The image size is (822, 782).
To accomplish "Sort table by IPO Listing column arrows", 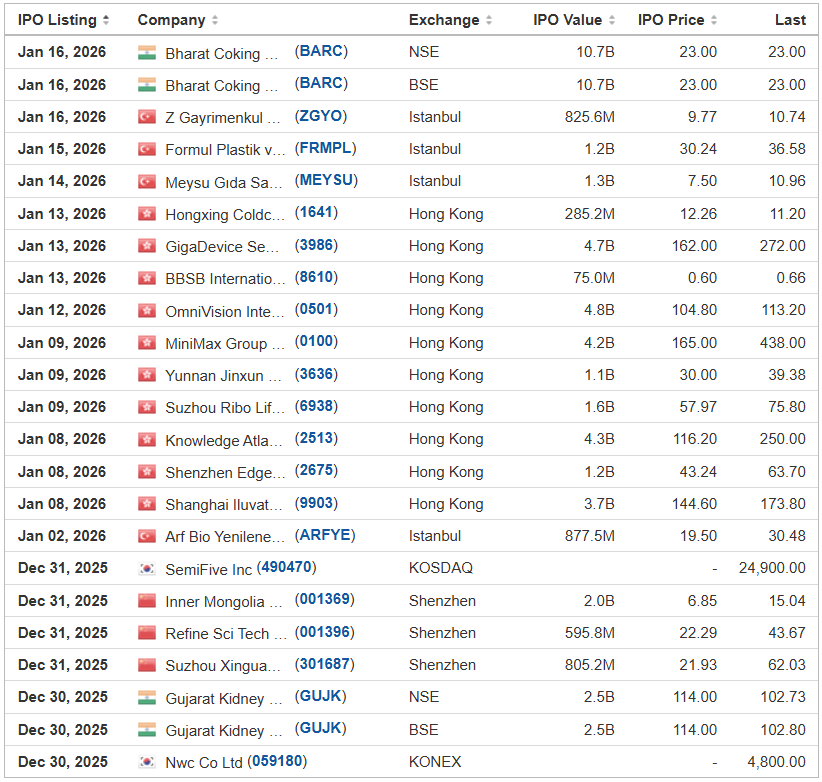I will 106,20.
